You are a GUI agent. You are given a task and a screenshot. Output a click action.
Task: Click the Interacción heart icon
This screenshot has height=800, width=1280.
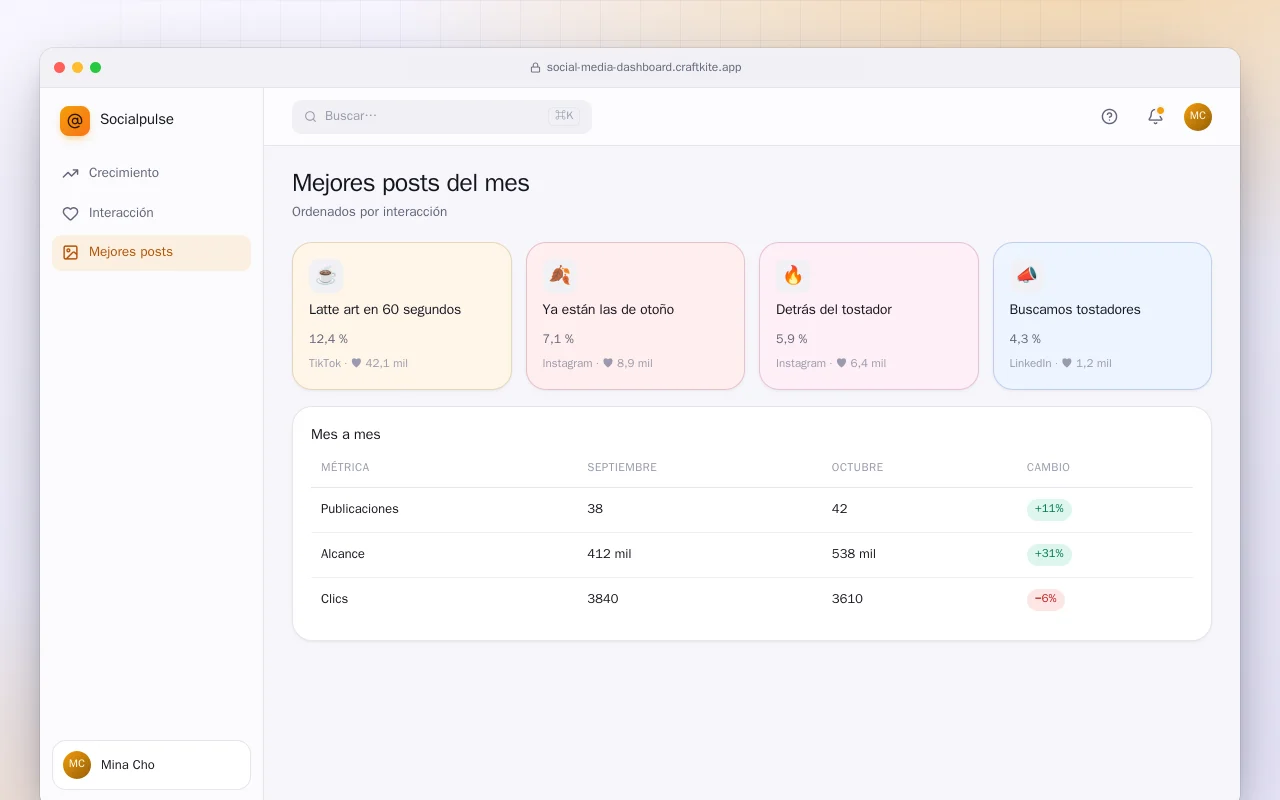tap(70, 213)
